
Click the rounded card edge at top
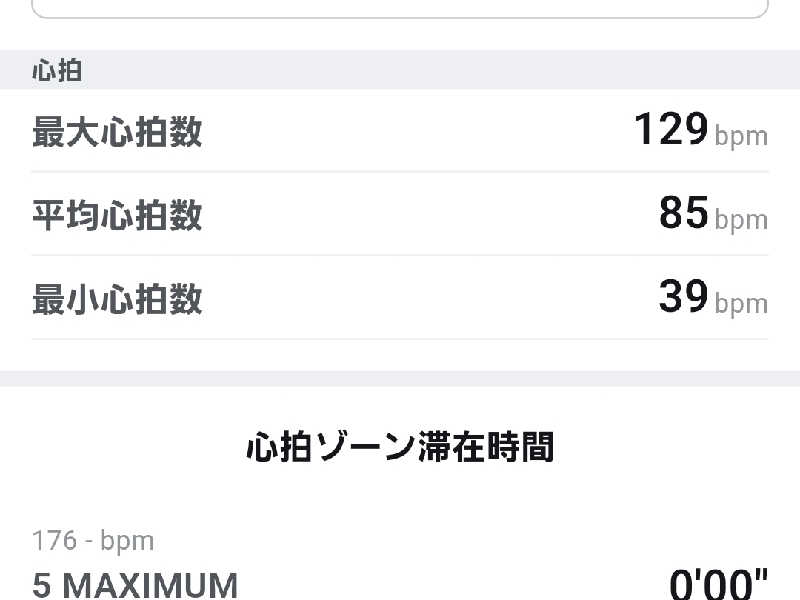(400, 17)
